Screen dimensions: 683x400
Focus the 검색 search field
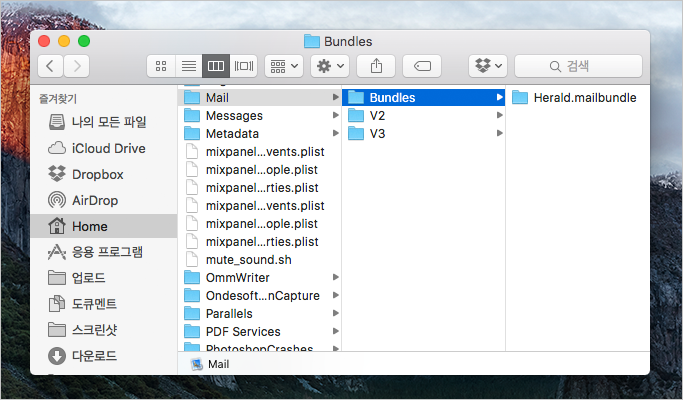[578, 66]
